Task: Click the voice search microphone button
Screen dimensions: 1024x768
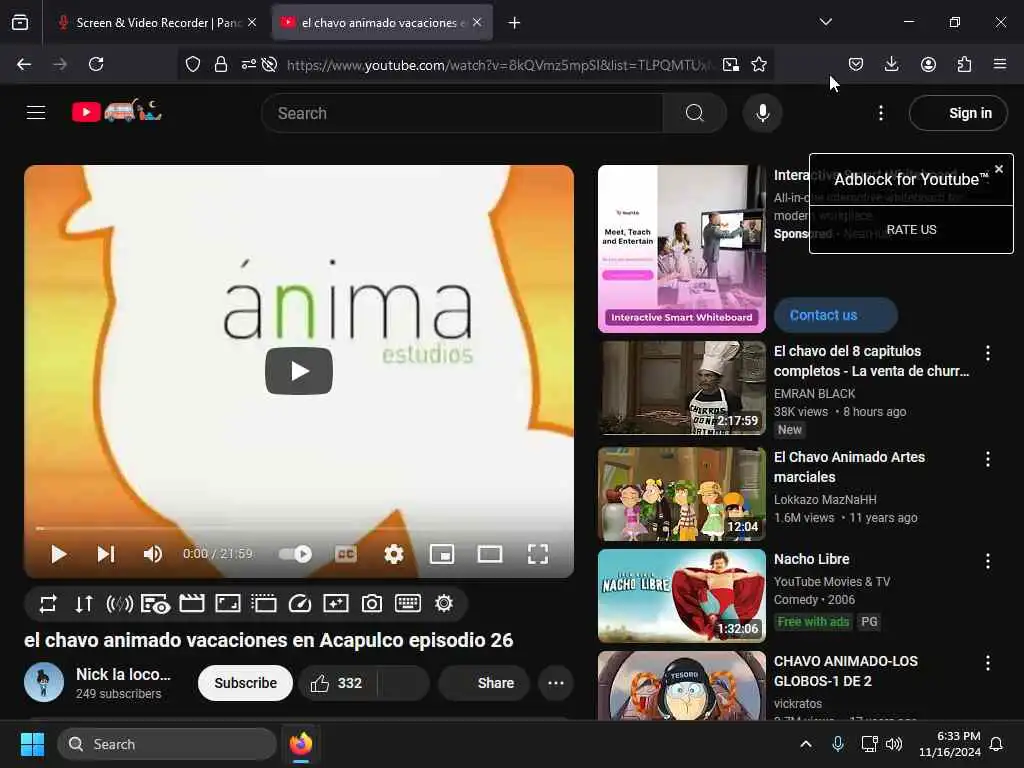Action: [762, 113]
